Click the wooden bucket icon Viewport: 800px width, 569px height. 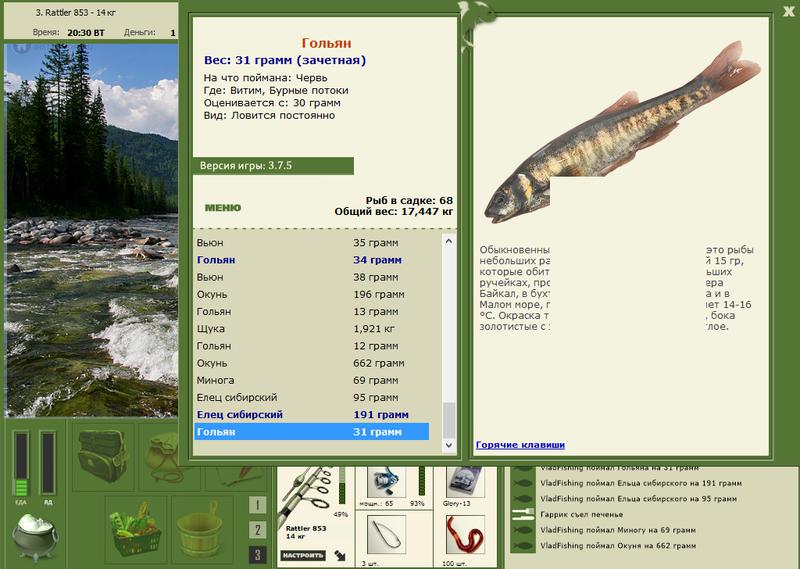click(200, 529)
